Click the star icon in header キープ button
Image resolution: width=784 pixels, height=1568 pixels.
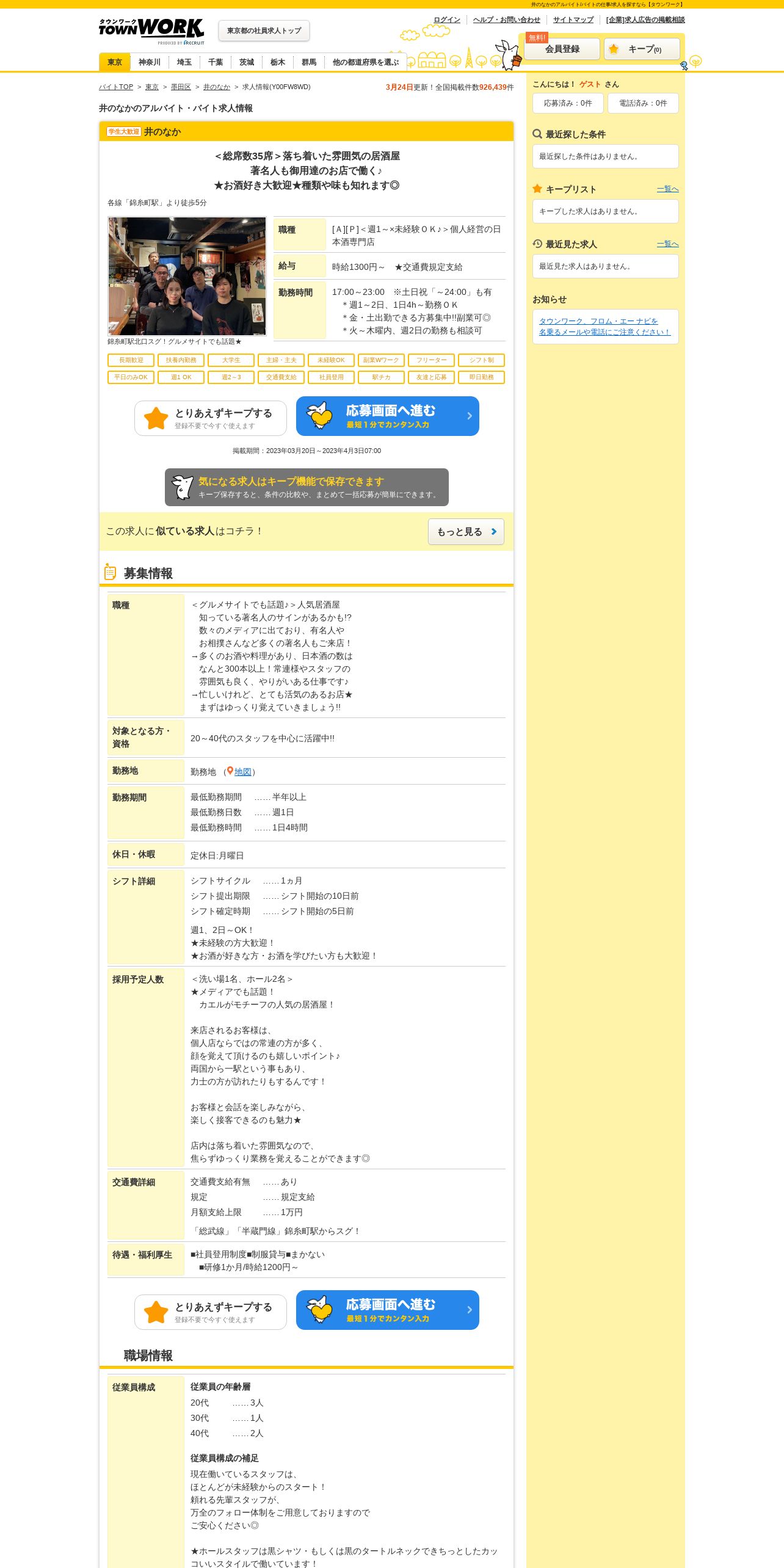(x=614, y=49)
